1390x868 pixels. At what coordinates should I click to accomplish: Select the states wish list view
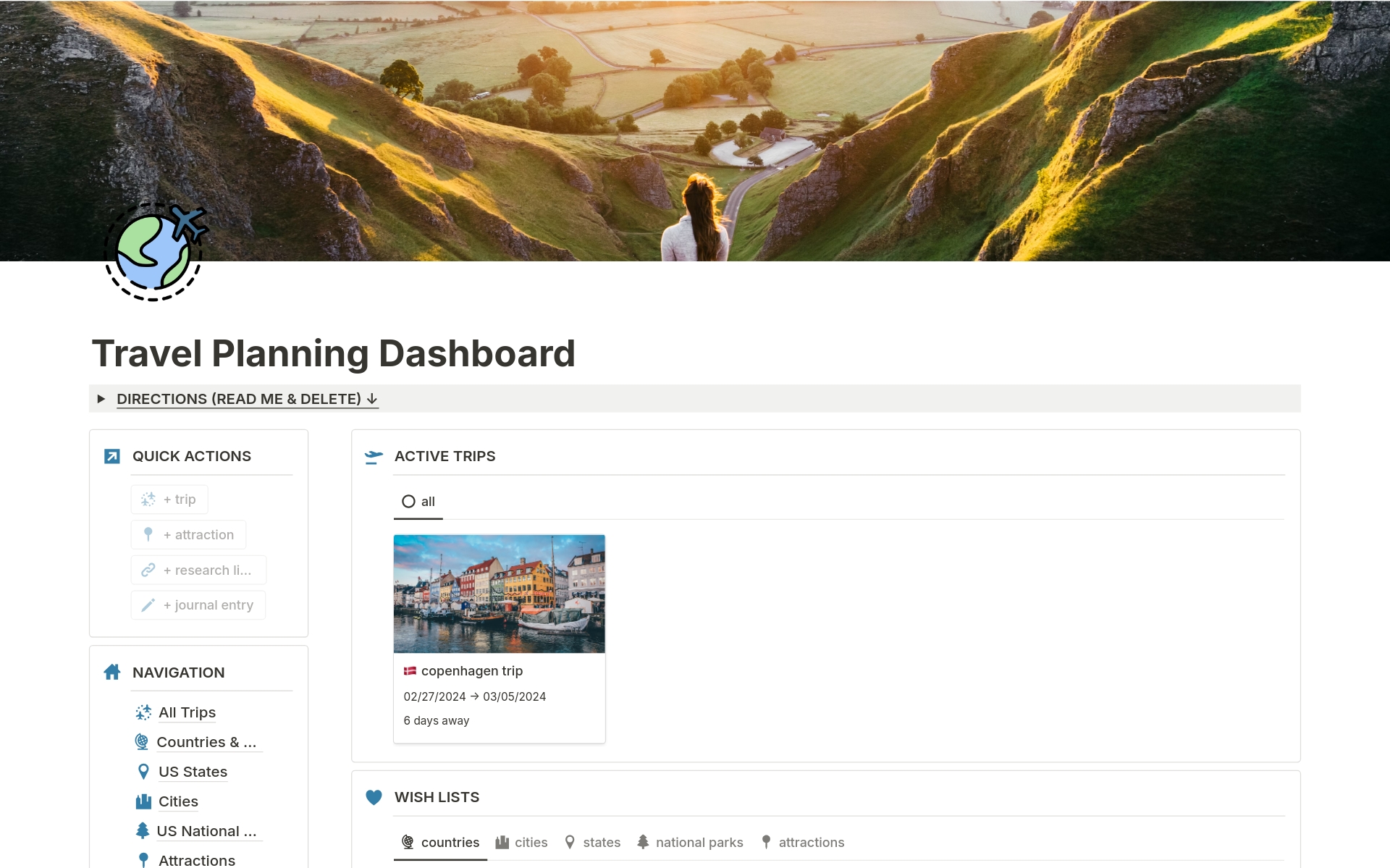point(601,842)
